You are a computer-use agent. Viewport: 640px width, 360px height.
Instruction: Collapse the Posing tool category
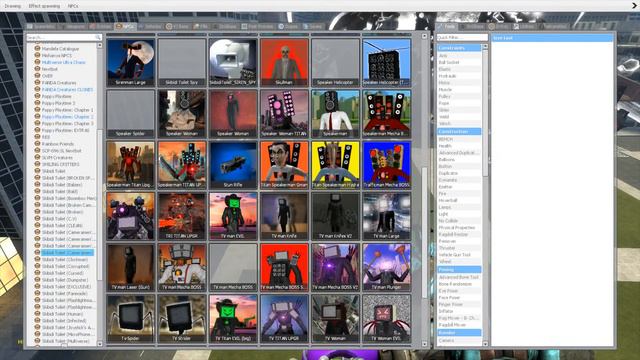(x=459, y=269)
